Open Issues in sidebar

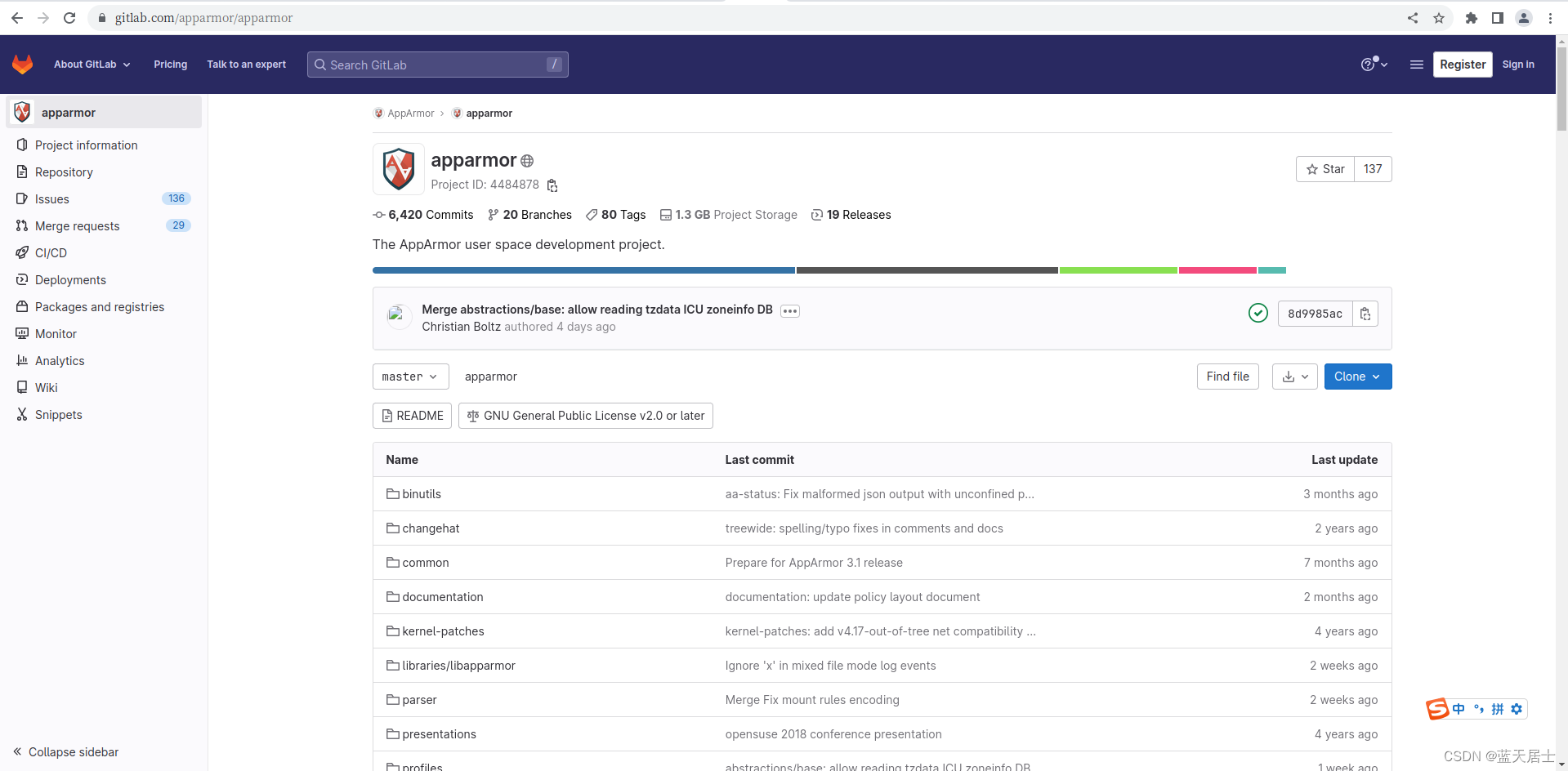pyautogui.click(x=104, y=199)
